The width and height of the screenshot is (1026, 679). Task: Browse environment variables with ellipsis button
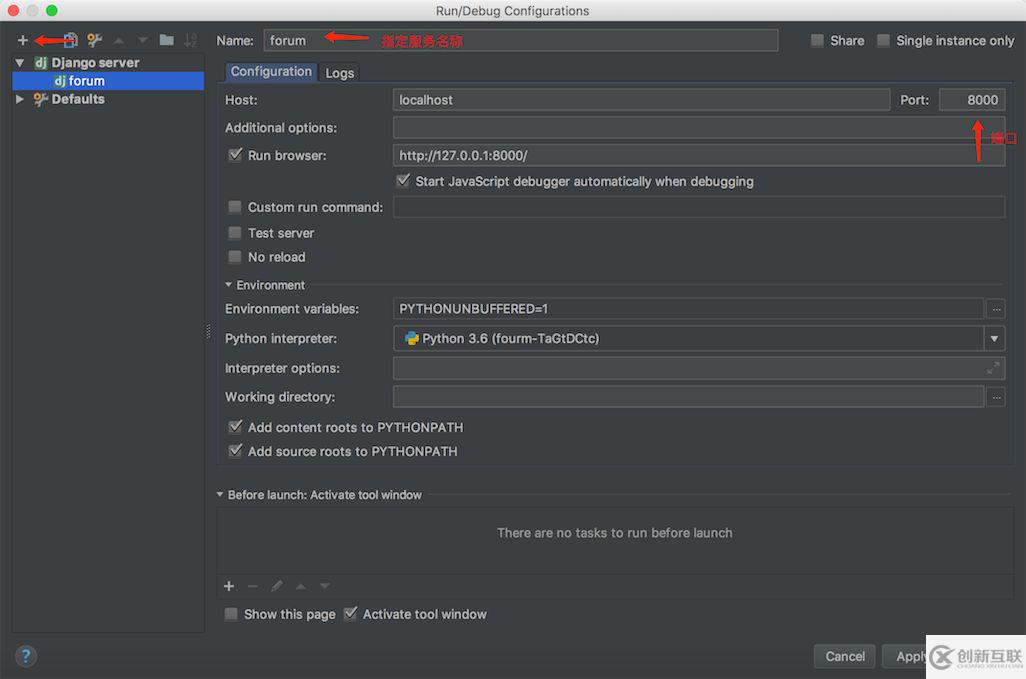tap(995, 309)
